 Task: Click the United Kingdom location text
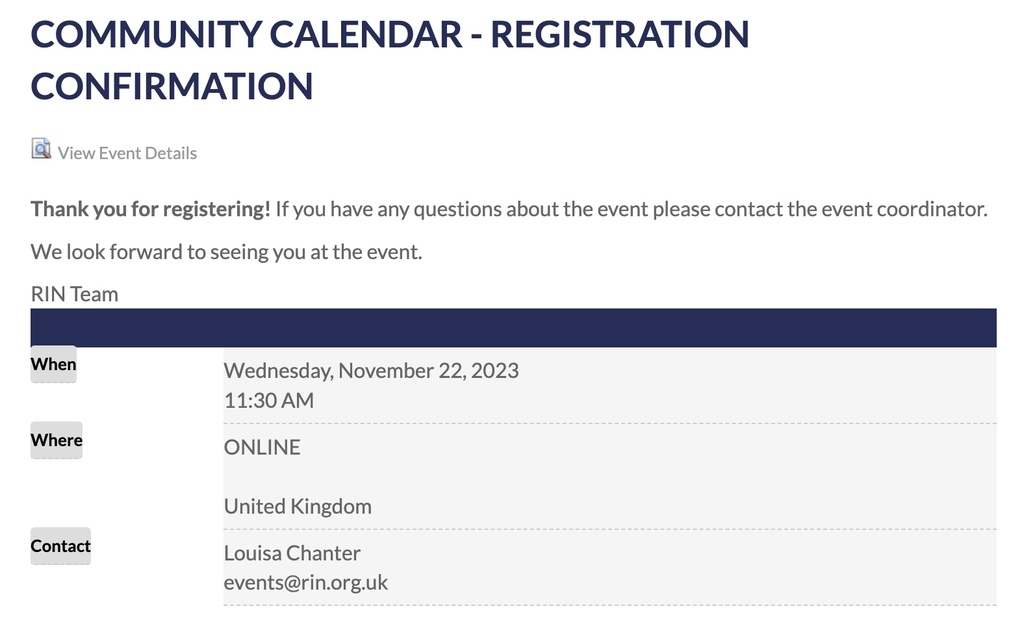point(298,506)
